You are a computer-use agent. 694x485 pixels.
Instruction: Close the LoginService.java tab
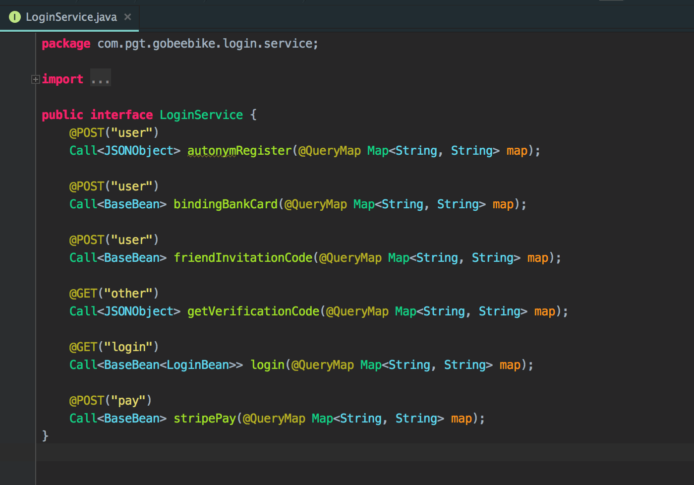coord(127,17)
